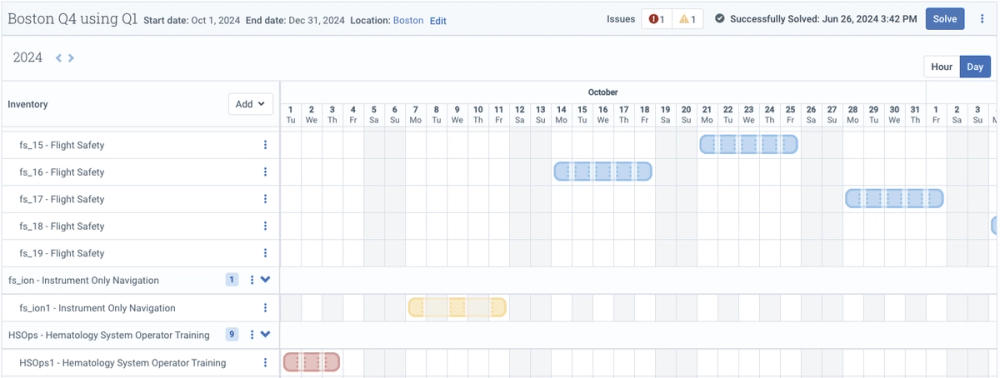The image size is (1000, 378).
Task: Open the Add inventory dropdown
Action: click(x=251, y=104)
